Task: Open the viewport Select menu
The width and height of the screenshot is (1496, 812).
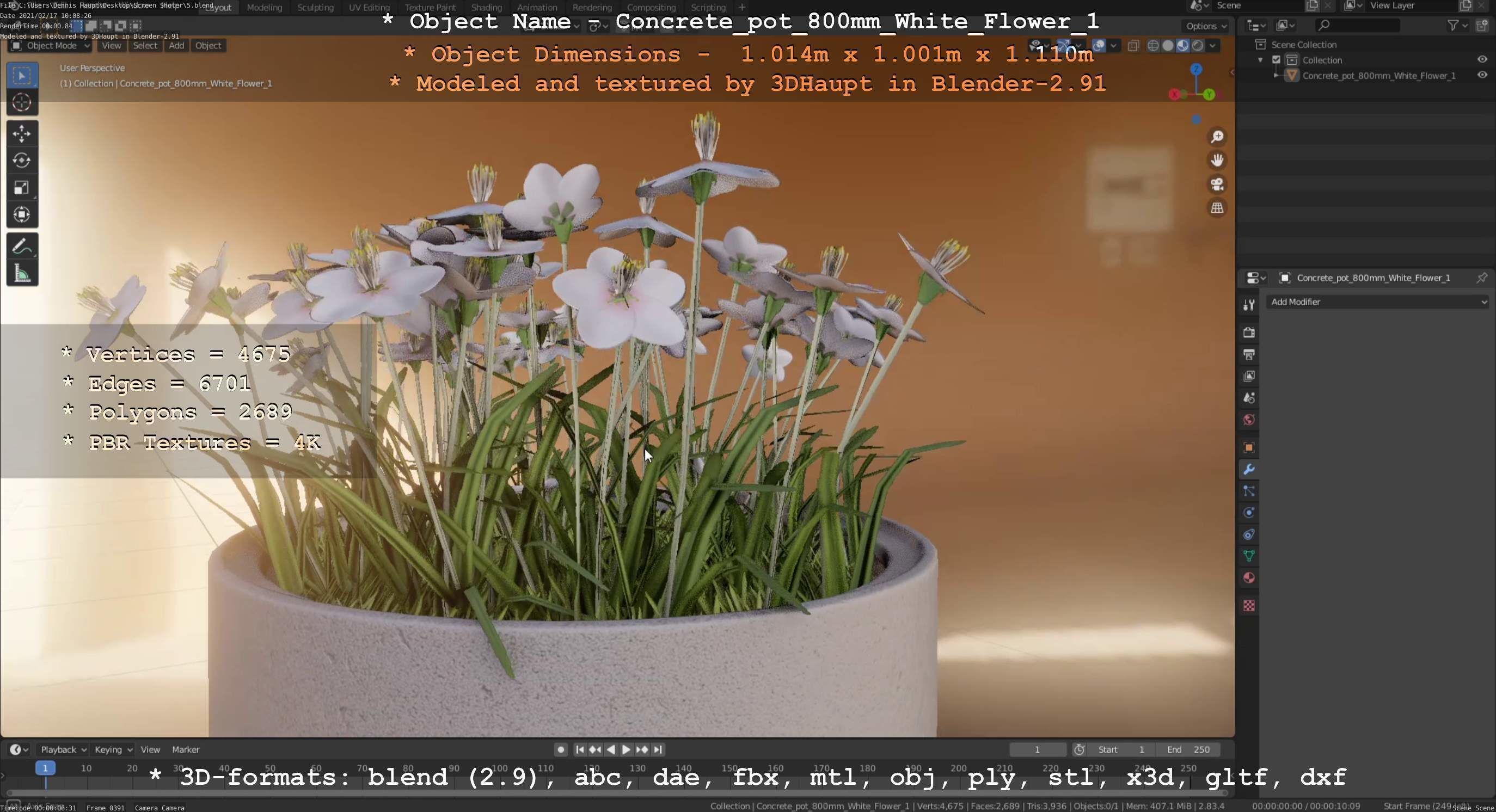Action: [145, 45]
